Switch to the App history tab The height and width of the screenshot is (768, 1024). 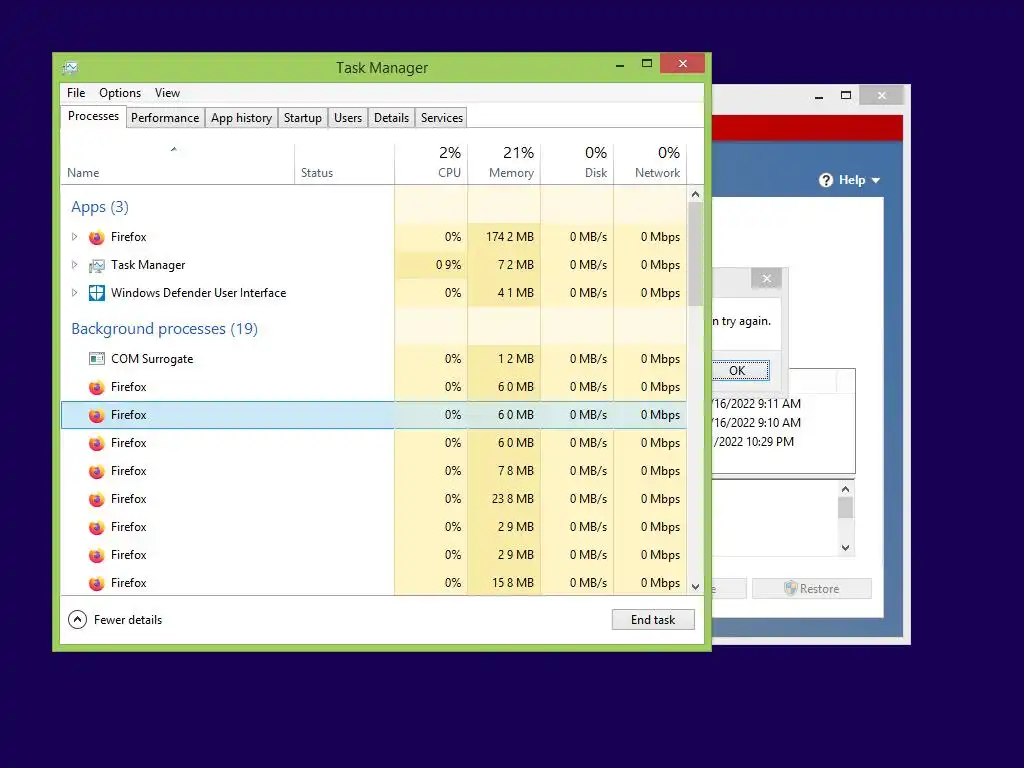coord(241,118)
